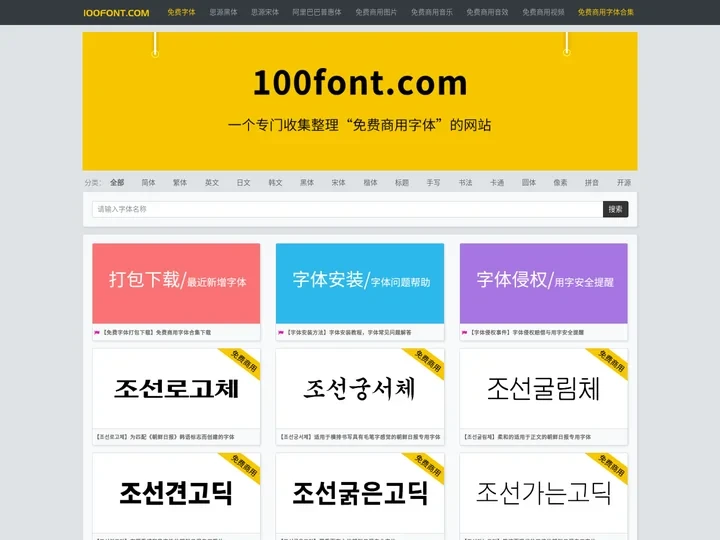The image size is (720, 540).
Task: Click the 【字体侵权事件】 caption link
Action: click(526, 332)
